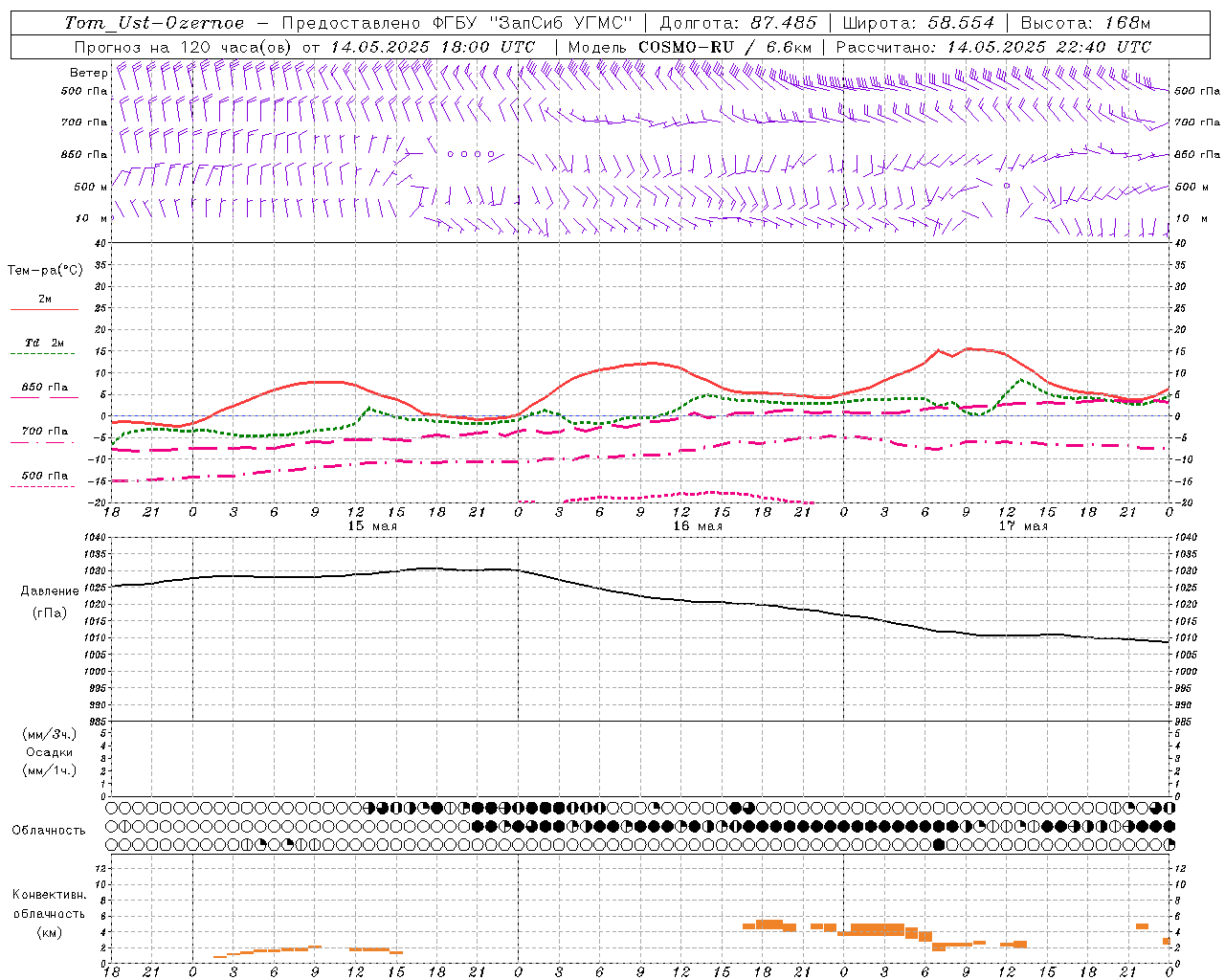Click the station name 'Tom_Ust-Ozernoe'

(x=154, y=23)
